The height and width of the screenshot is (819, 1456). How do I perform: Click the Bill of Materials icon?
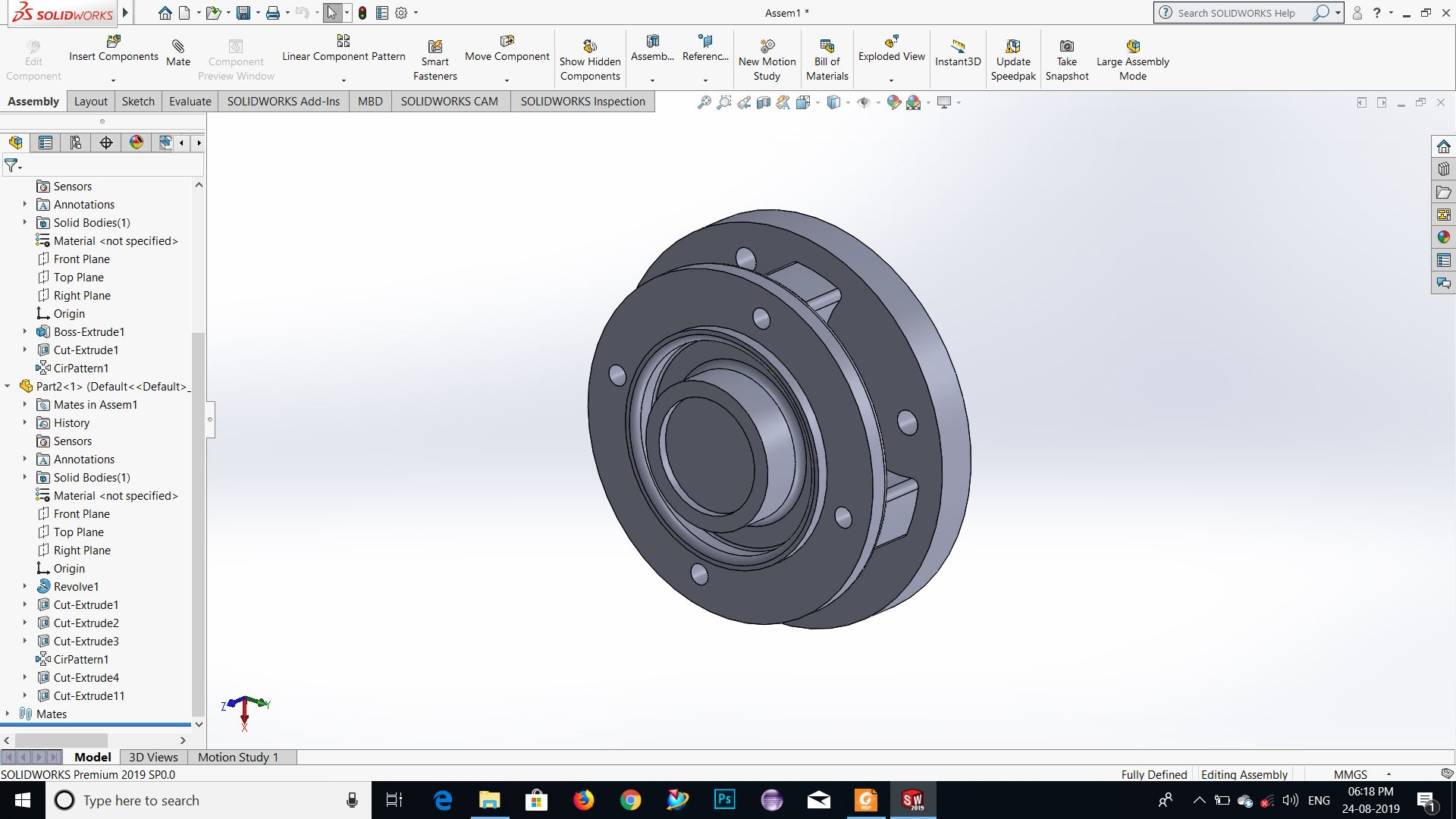(x=827, y=47)
